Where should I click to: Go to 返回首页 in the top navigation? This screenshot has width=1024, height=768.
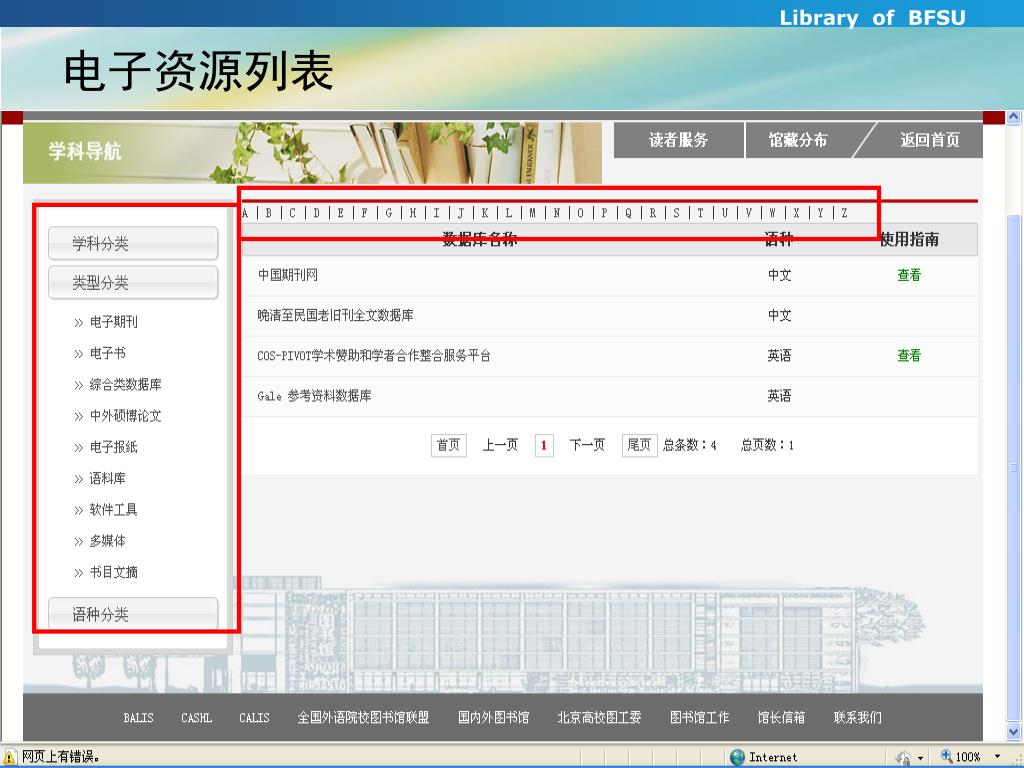930,140
